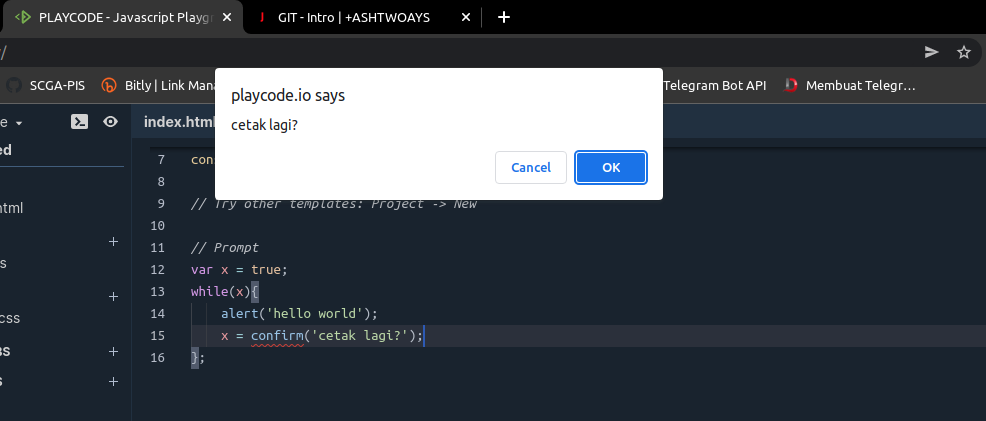Image resolution: width=986 pixels, height=421 pixels.
Task: Click the closing '};' on line 16
Action: pos(198,358)
